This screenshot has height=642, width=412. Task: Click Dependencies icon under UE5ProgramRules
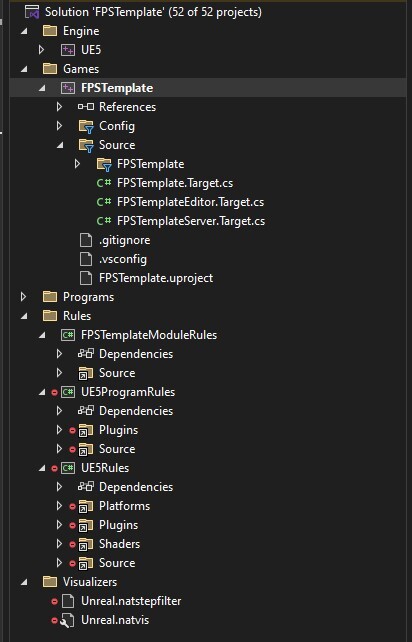(x=86, y=411)
